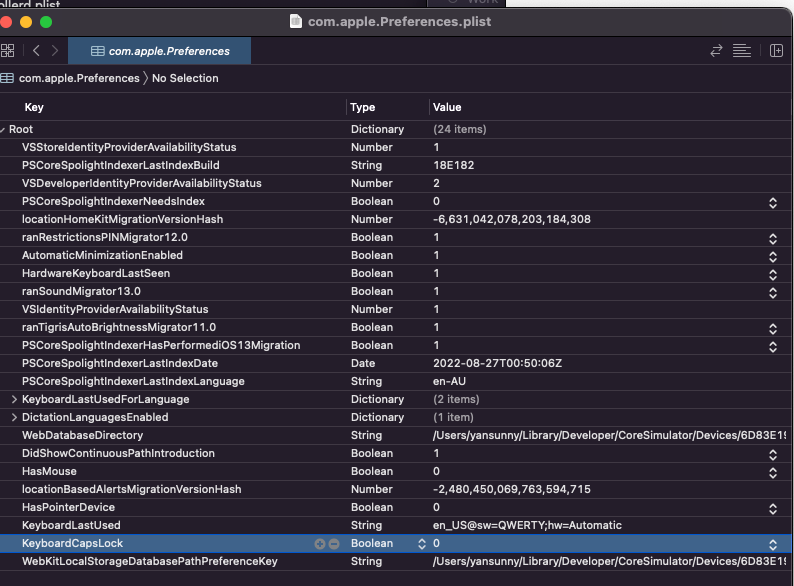Click the com.apple.Preferences breadcrumb
Viewport: 794px width, 586px height.
(79, 78)
